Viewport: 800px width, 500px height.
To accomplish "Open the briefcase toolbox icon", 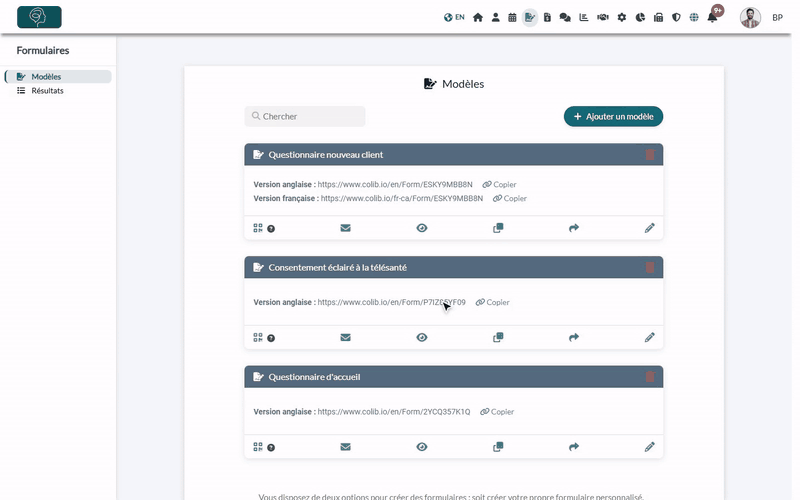I will point(658,17).
